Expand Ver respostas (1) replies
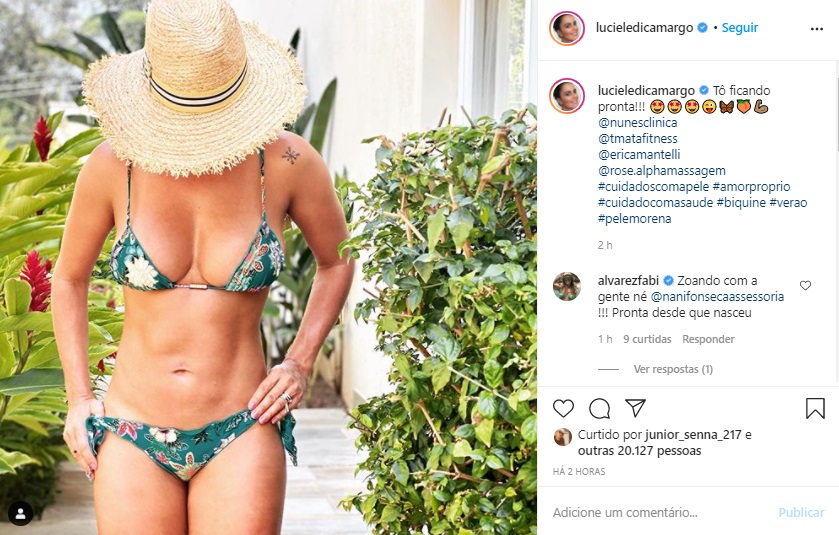The image size is (839, 535). coord(673,369)
